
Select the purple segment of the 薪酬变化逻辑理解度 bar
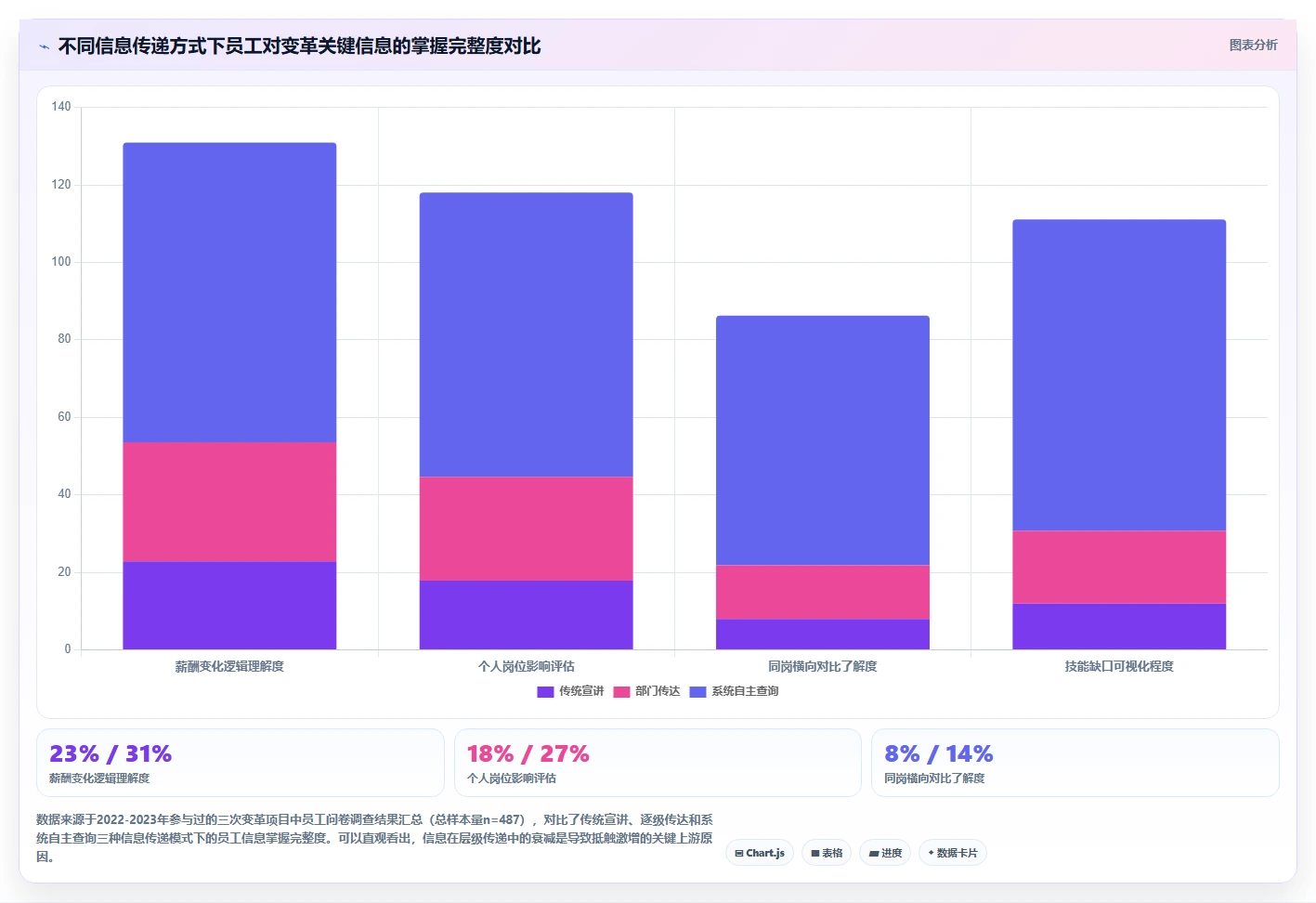[229, 606]
